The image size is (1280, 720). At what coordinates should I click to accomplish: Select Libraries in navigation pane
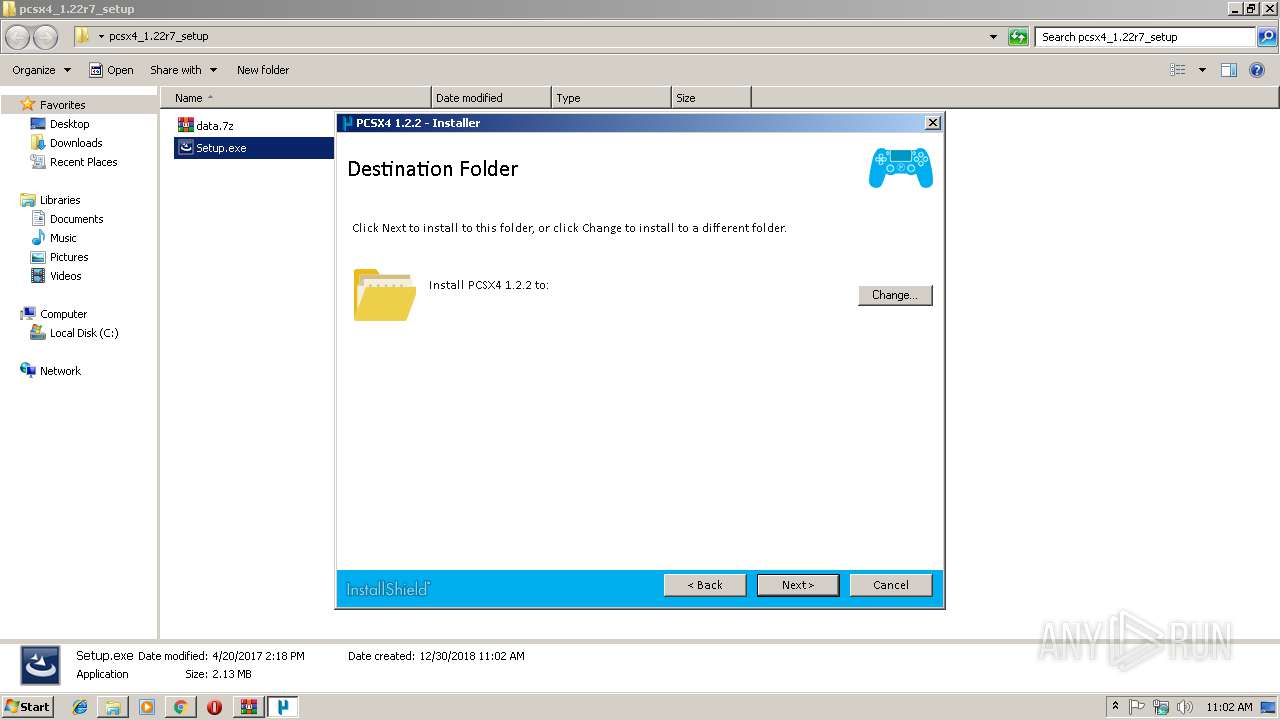(60, 200)
